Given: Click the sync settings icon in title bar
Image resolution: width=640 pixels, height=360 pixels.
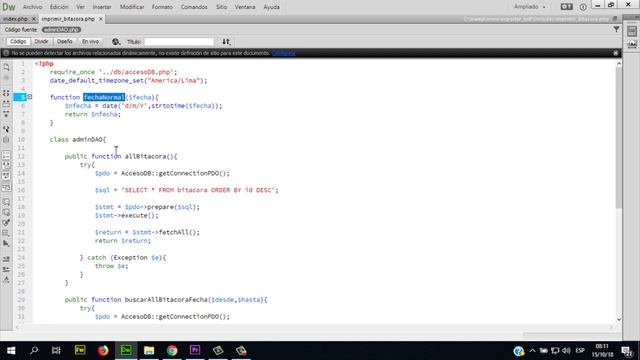Looking at the screenshot, I should (567, 7).
